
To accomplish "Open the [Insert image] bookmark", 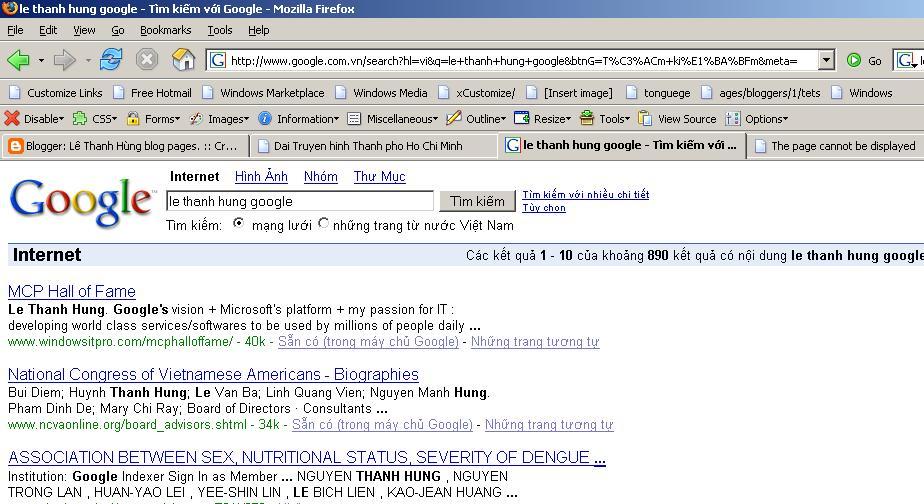I will click(569, 93).
